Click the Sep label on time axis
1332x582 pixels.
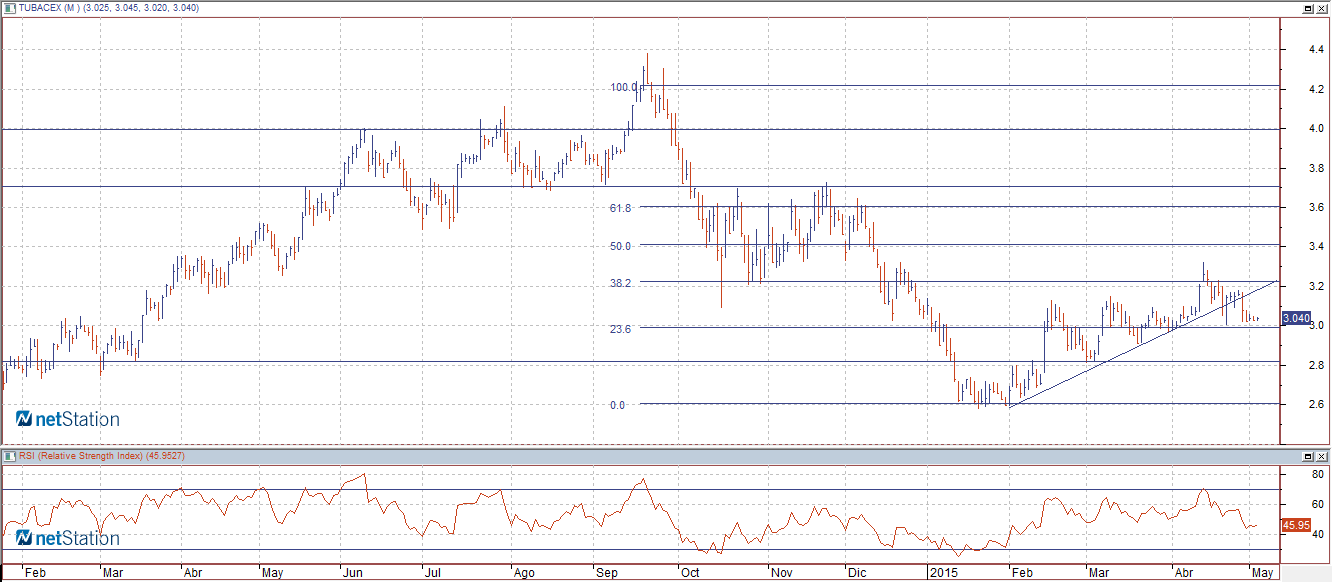(606, 574)
